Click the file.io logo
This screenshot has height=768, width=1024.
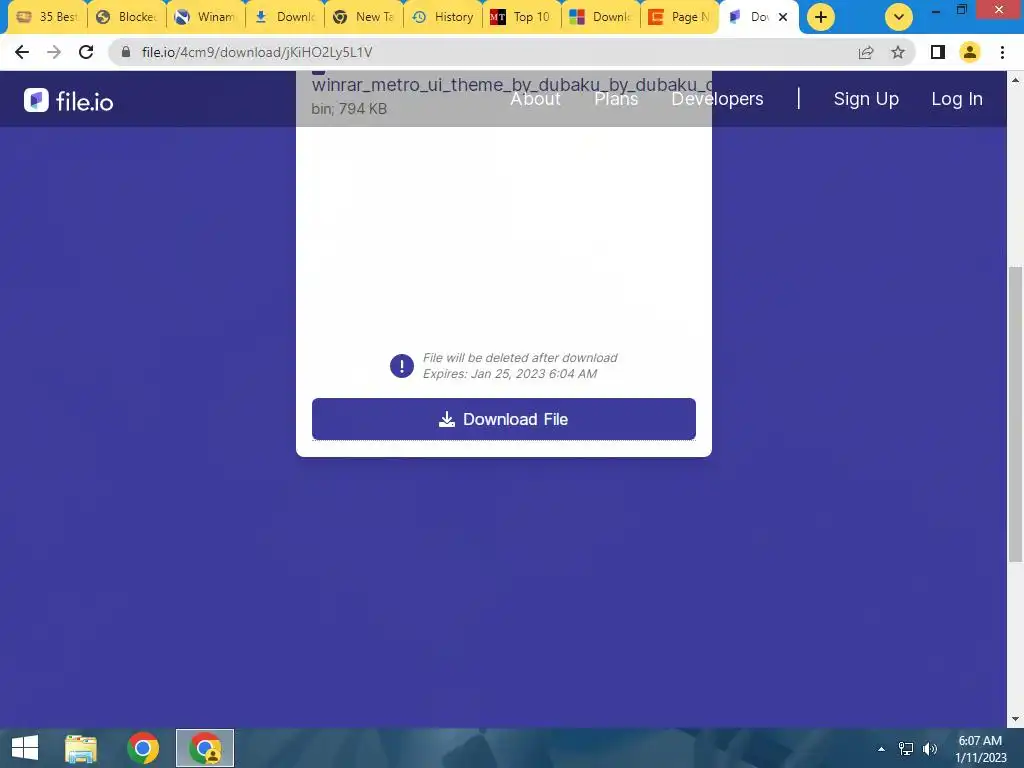[x=69, y=101]
